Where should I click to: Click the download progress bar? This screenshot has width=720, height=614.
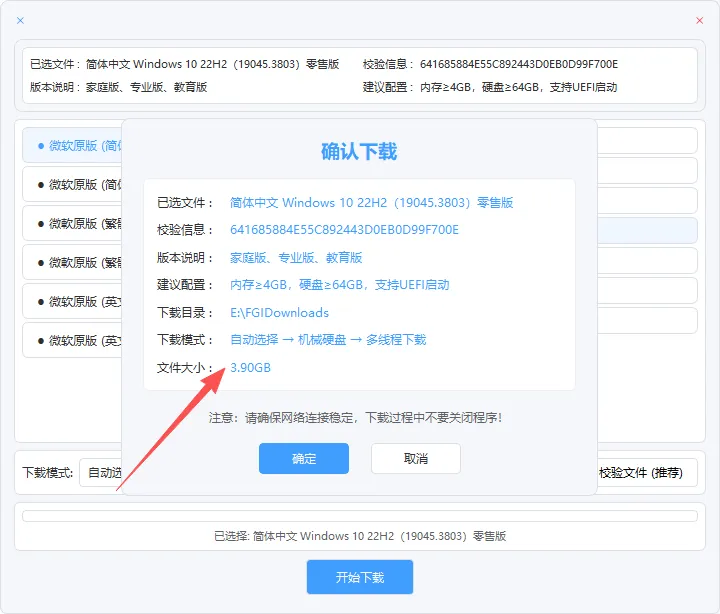(x=360, y=516)
